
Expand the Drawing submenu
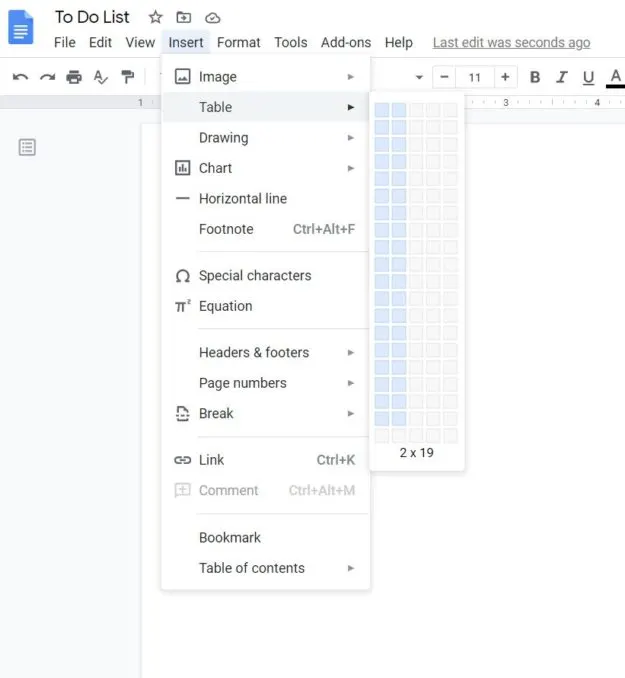point(266,138)
